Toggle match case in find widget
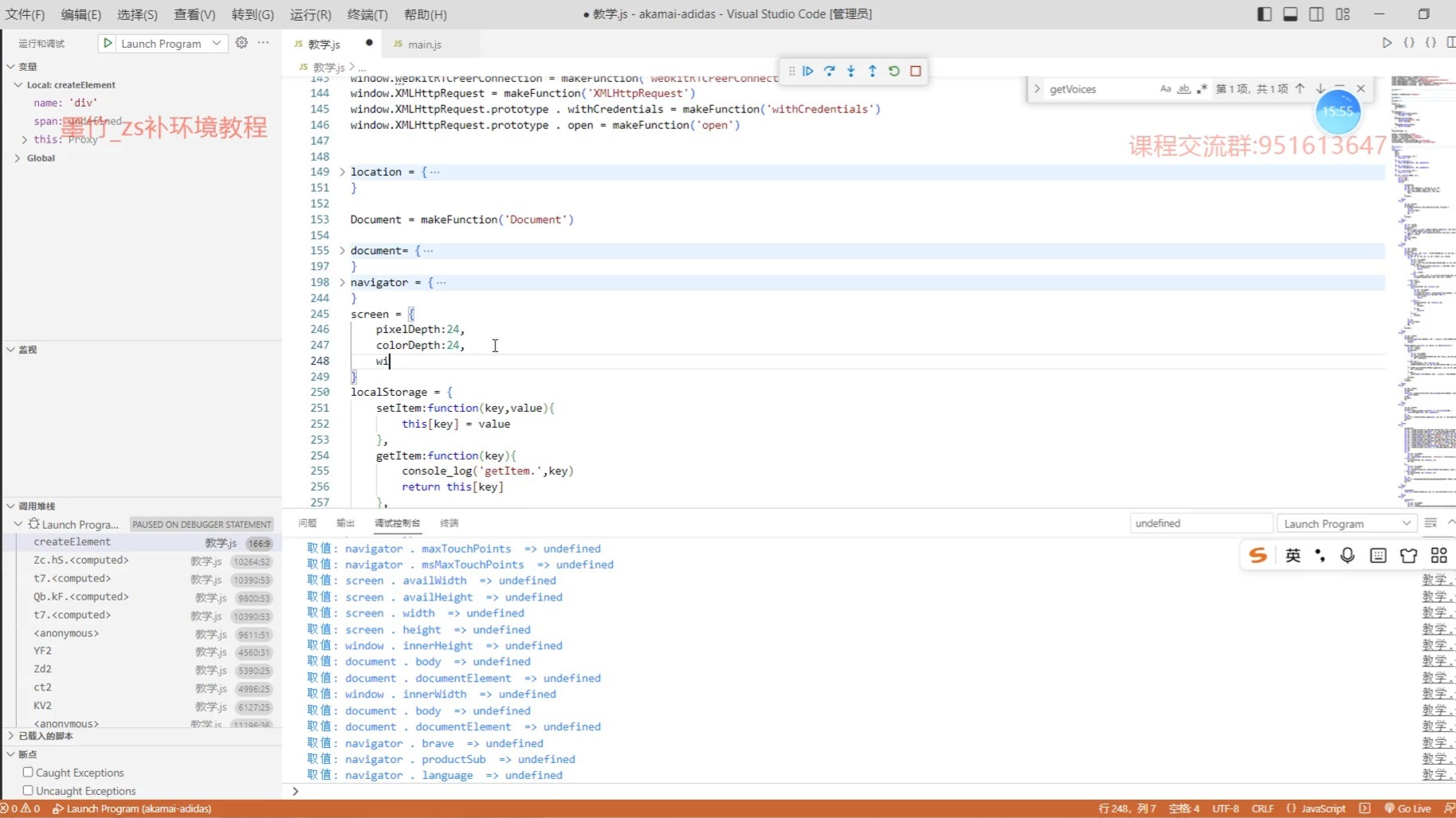The height and width of the screenshot is (818, 1456). click(x=1166, y=88)
